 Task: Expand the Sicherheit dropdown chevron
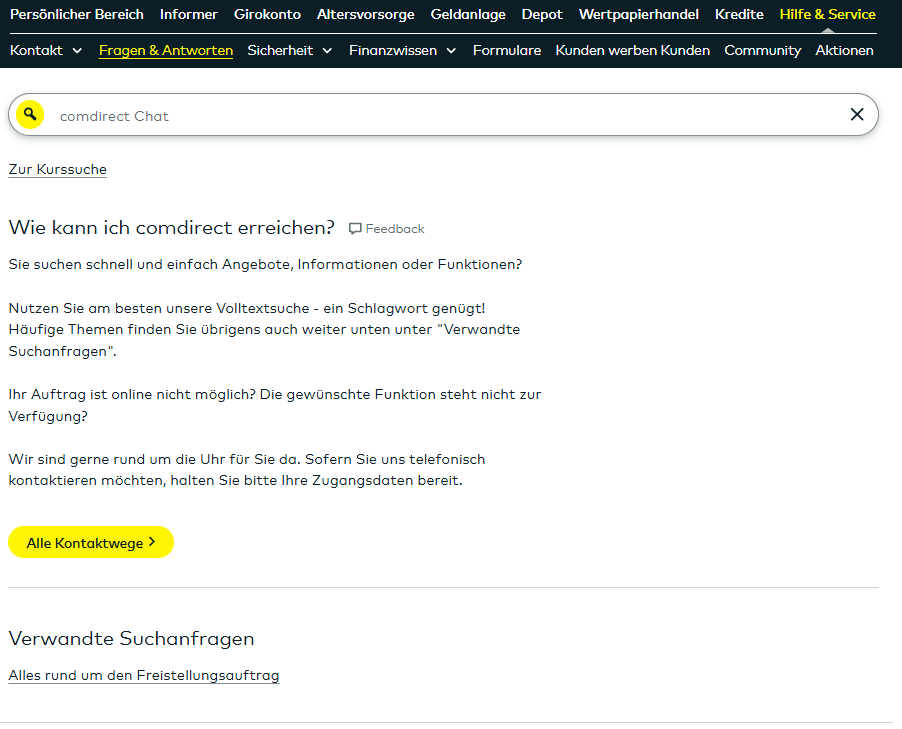coord(327,51)
